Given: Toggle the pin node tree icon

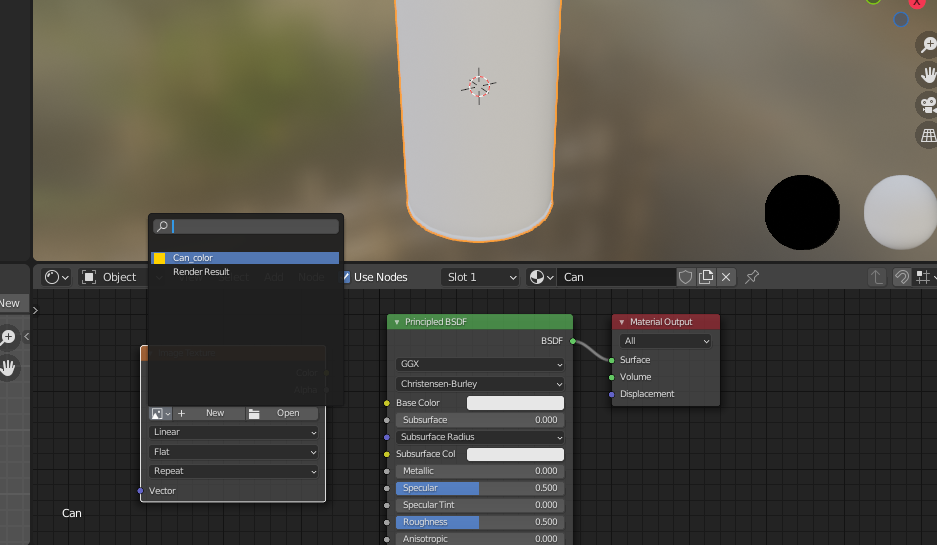Looking at the screenshot, I should pos(752,277).
